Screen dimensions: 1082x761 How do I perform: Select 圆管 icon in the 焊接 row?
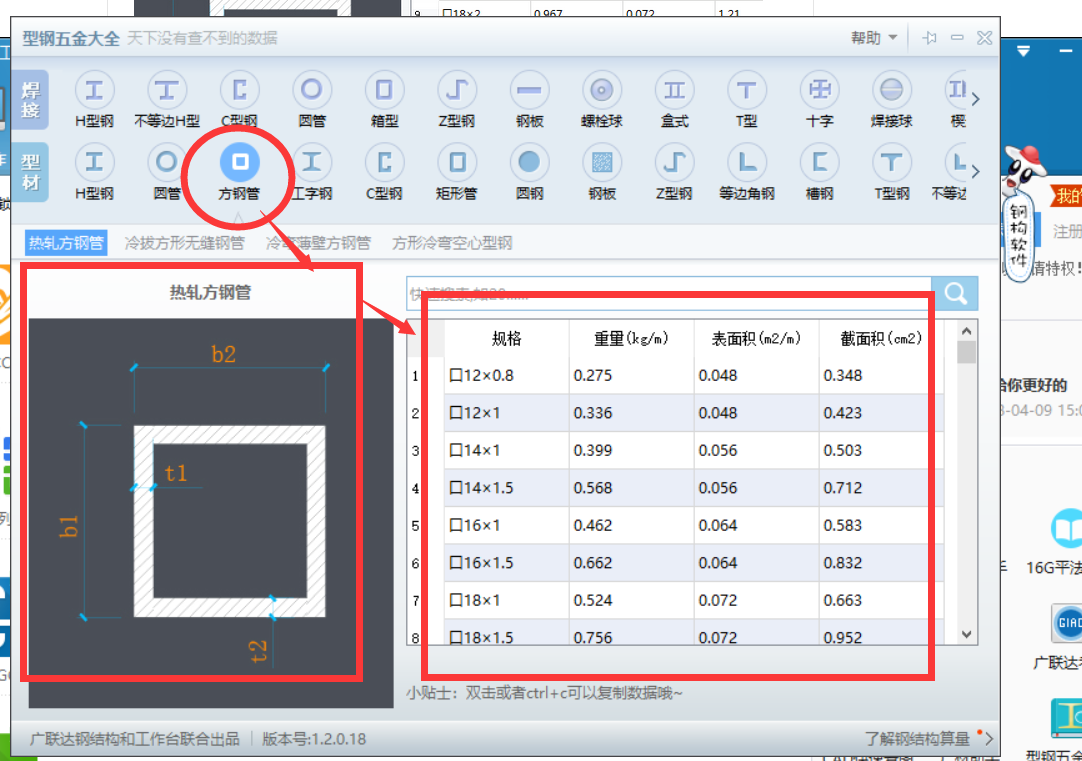coord(312,90)
